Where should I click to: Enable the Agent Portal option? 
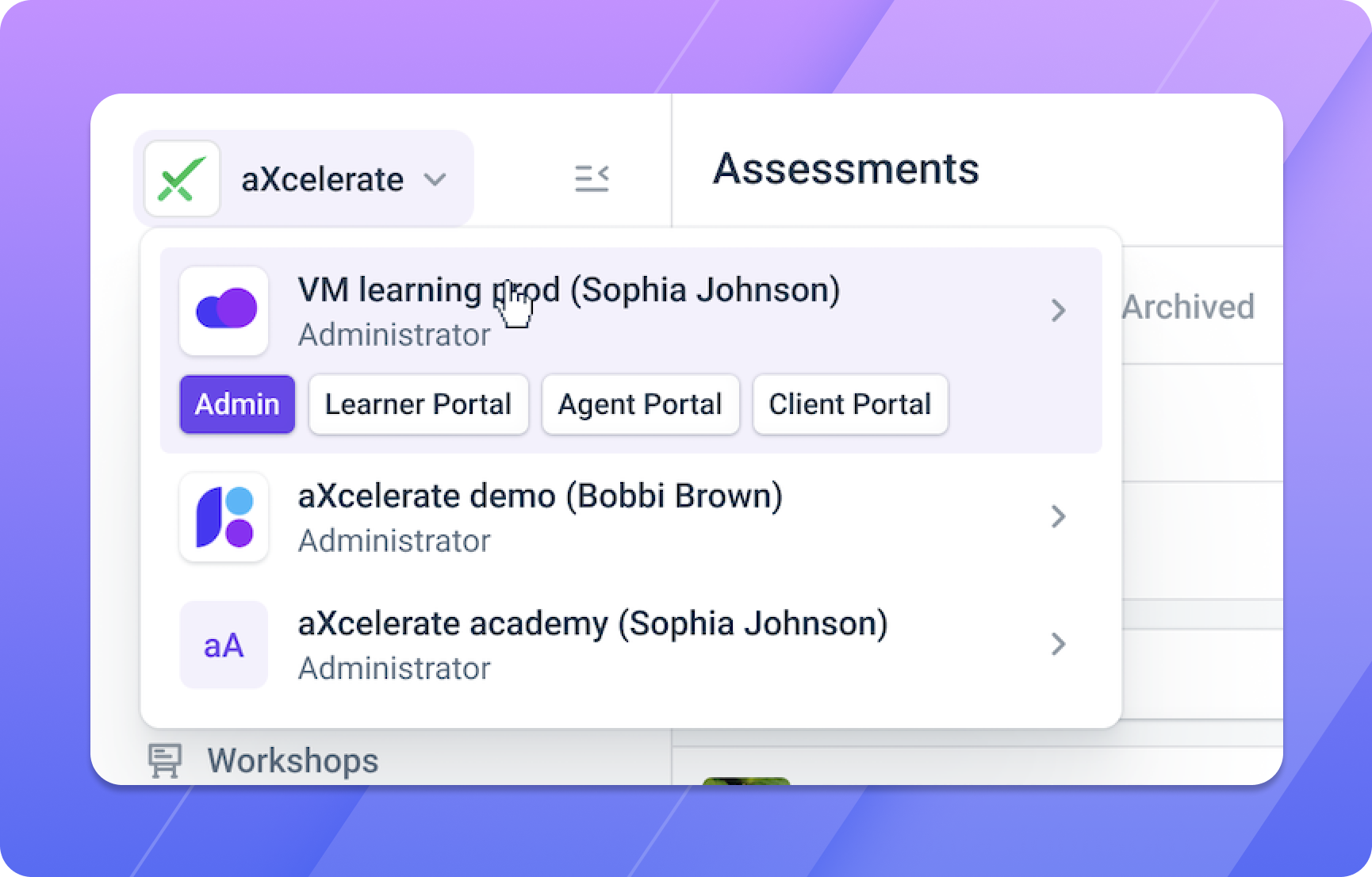tap(640, 404)
